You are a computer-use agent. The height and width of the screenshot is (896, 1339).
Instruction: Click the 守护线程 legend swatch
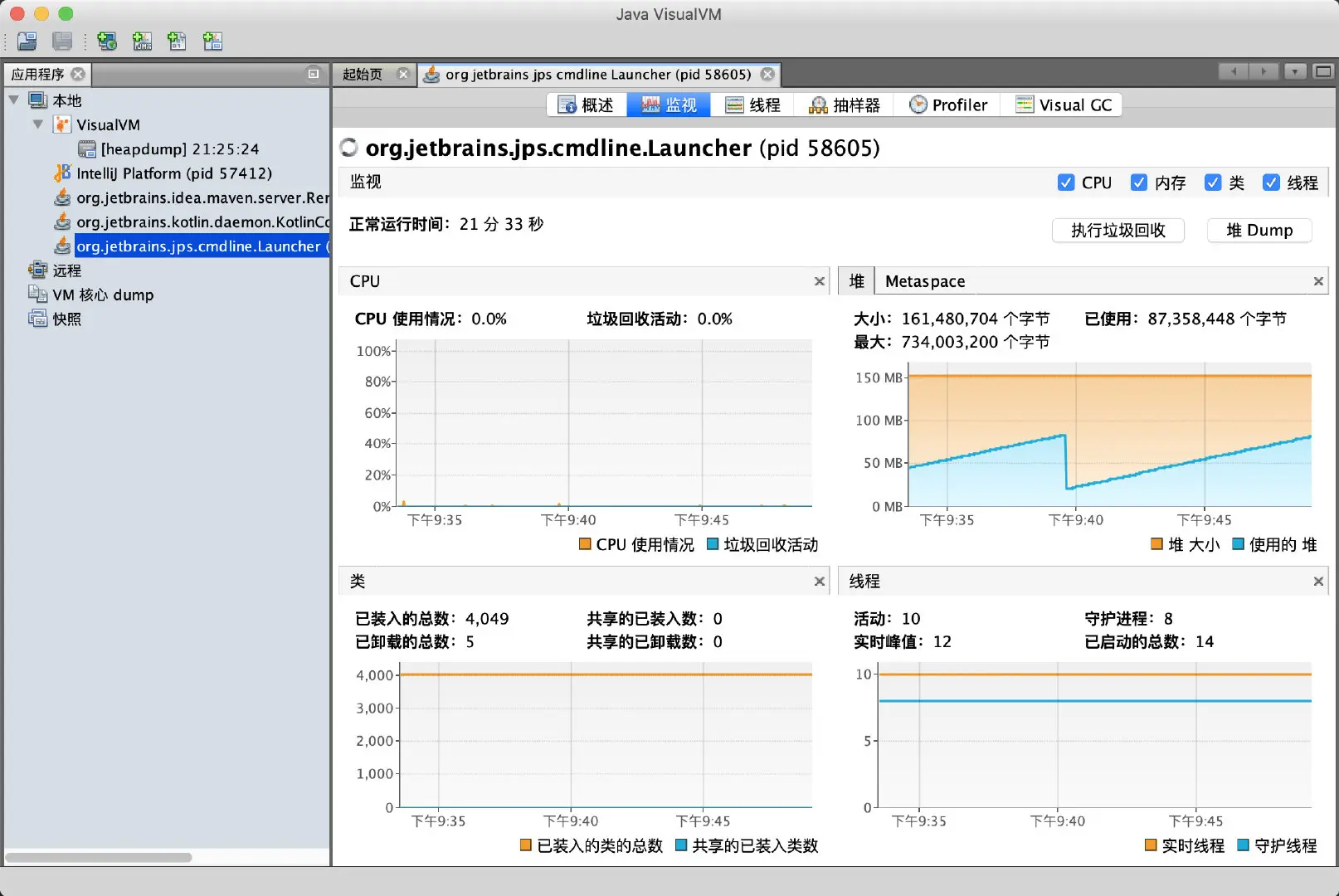1244,845
